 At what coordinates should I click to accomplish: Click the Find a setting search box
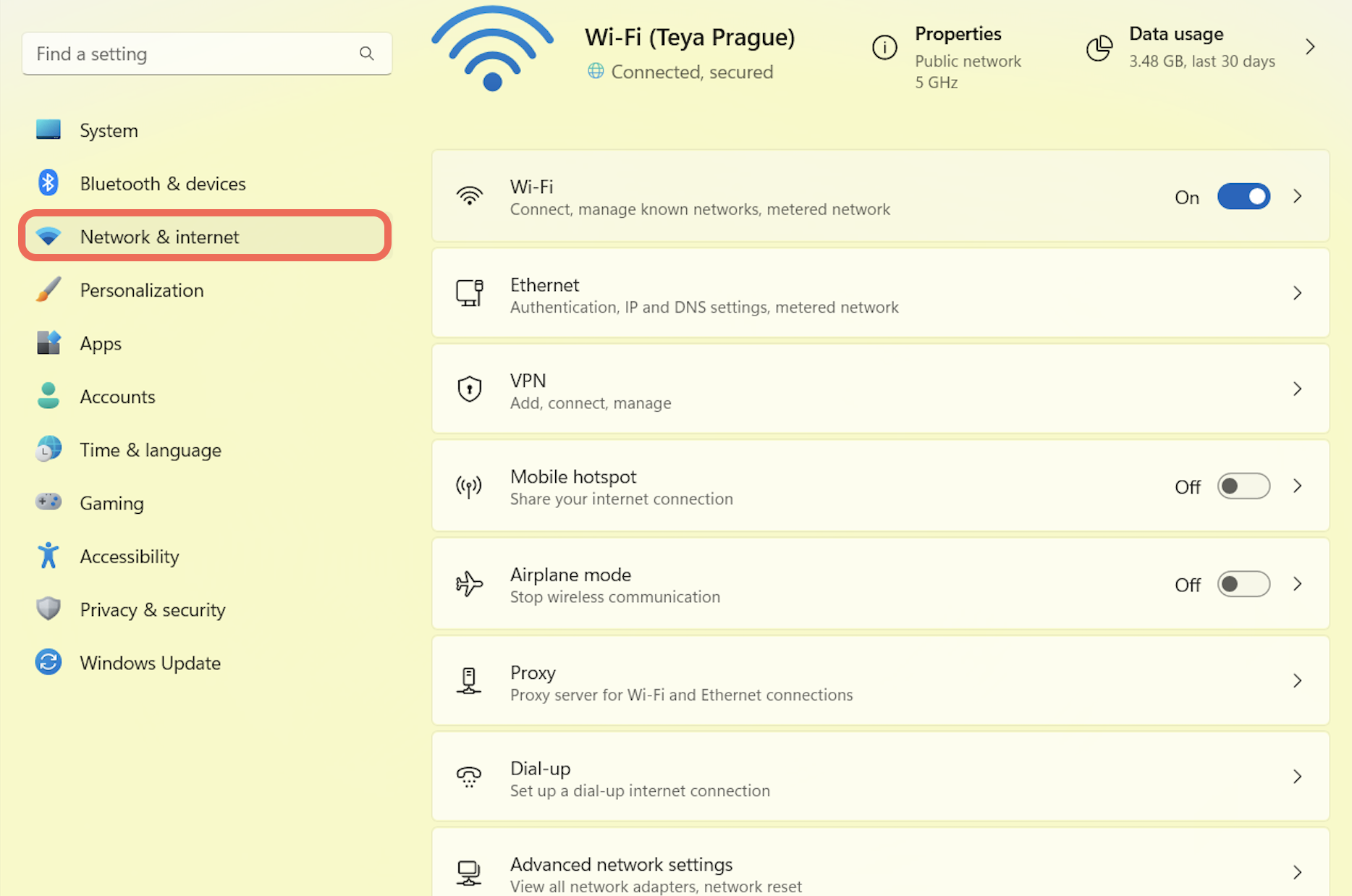(x=192, y=54)
